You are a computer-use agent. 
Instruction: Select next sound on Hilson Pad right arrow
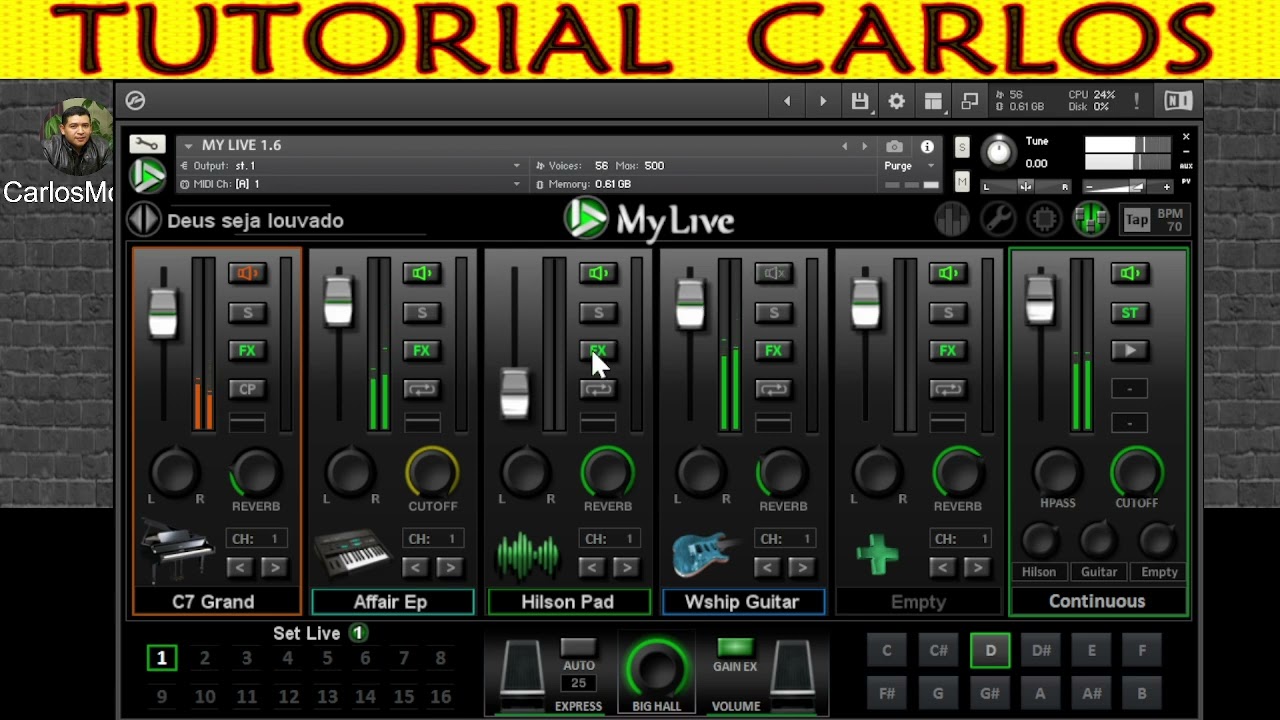626,567
